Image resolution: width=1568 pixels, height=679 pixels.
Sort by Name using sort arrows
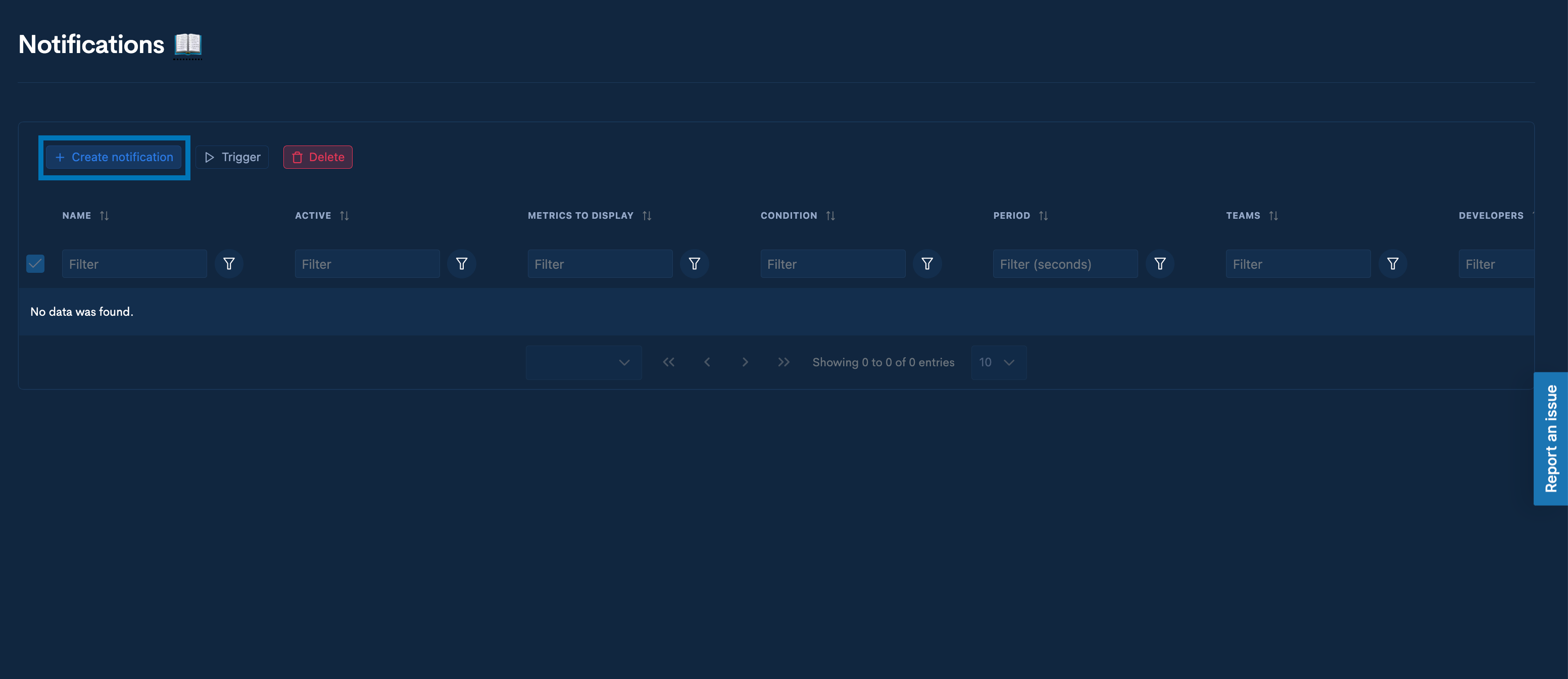coord(104,216)
